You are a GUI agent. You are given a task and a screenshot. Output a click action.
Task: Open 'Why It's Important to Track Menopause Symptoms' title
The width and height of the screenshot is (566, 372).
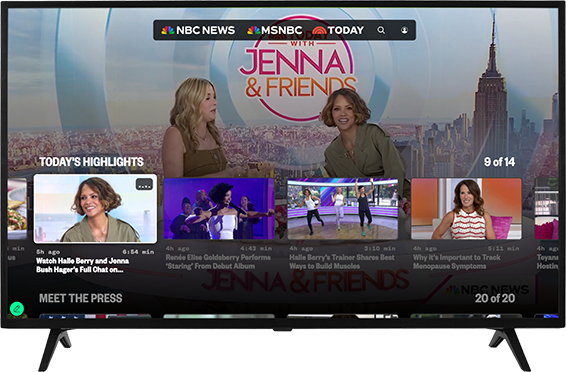click(457, 262)
